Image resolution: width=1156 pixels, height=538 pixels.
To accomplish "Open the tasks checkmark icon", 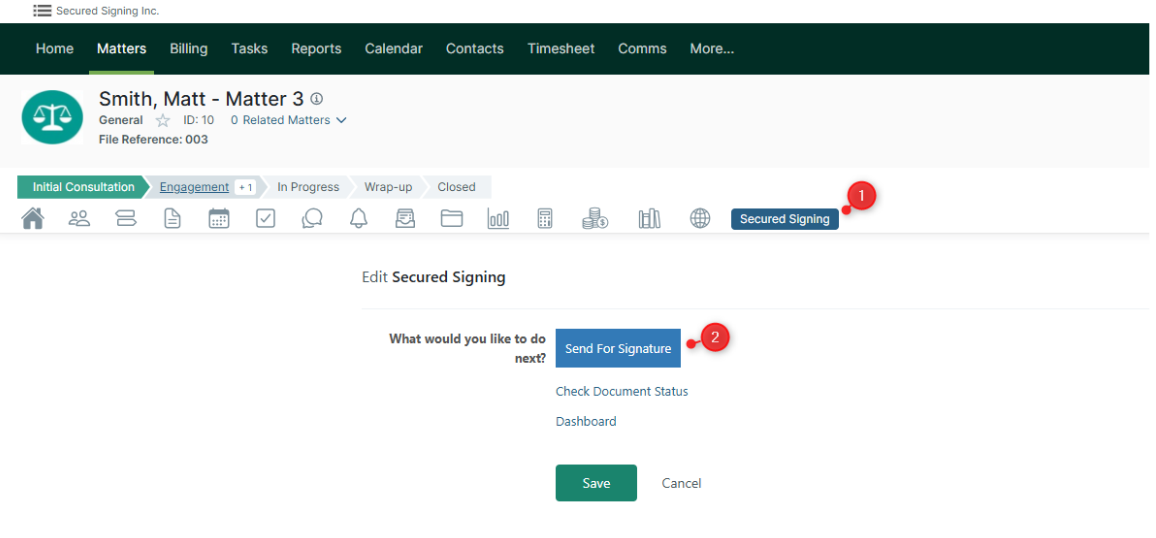I will [x=265, y=219].
